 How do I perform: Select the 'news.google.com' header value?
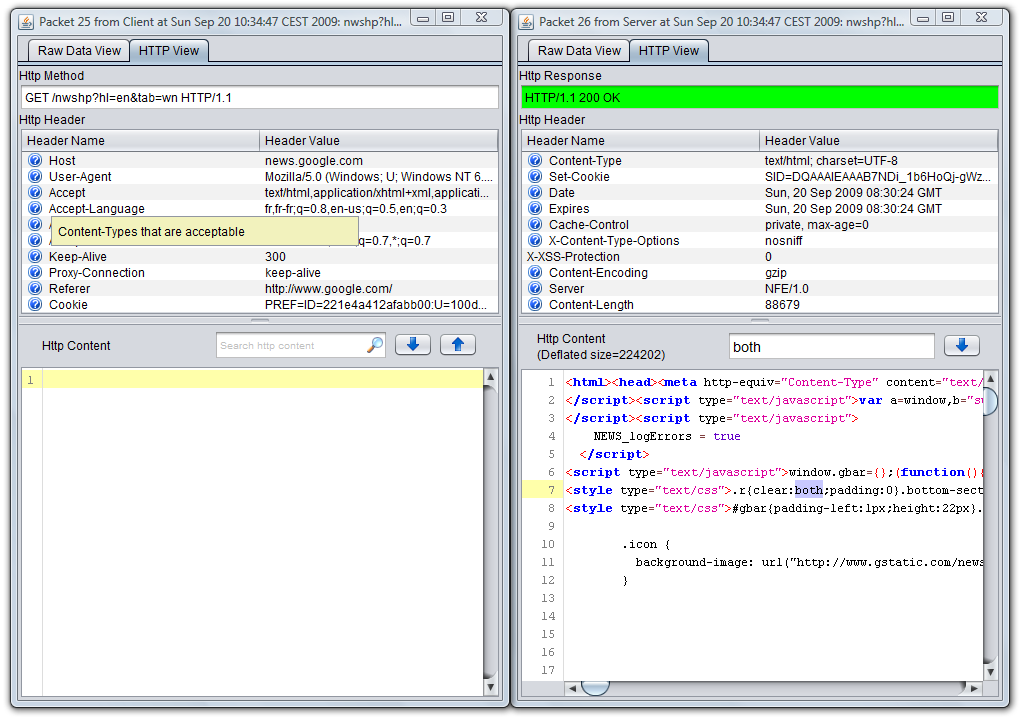pyautogui.click(x=314, y=160)
